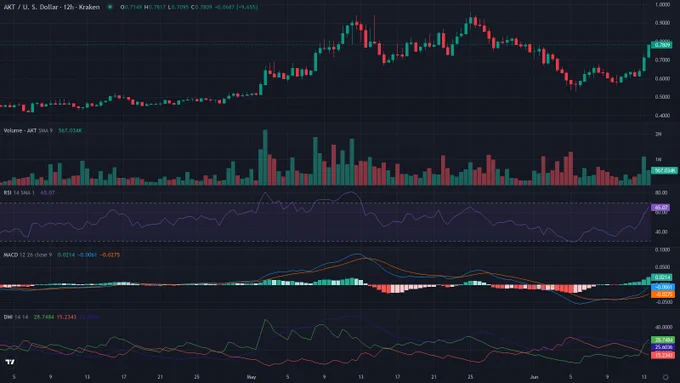The width and height of the screenshot is (680, 383).
Task: Click the 40.0000 DMI axis tick
Action: [664, 327]
